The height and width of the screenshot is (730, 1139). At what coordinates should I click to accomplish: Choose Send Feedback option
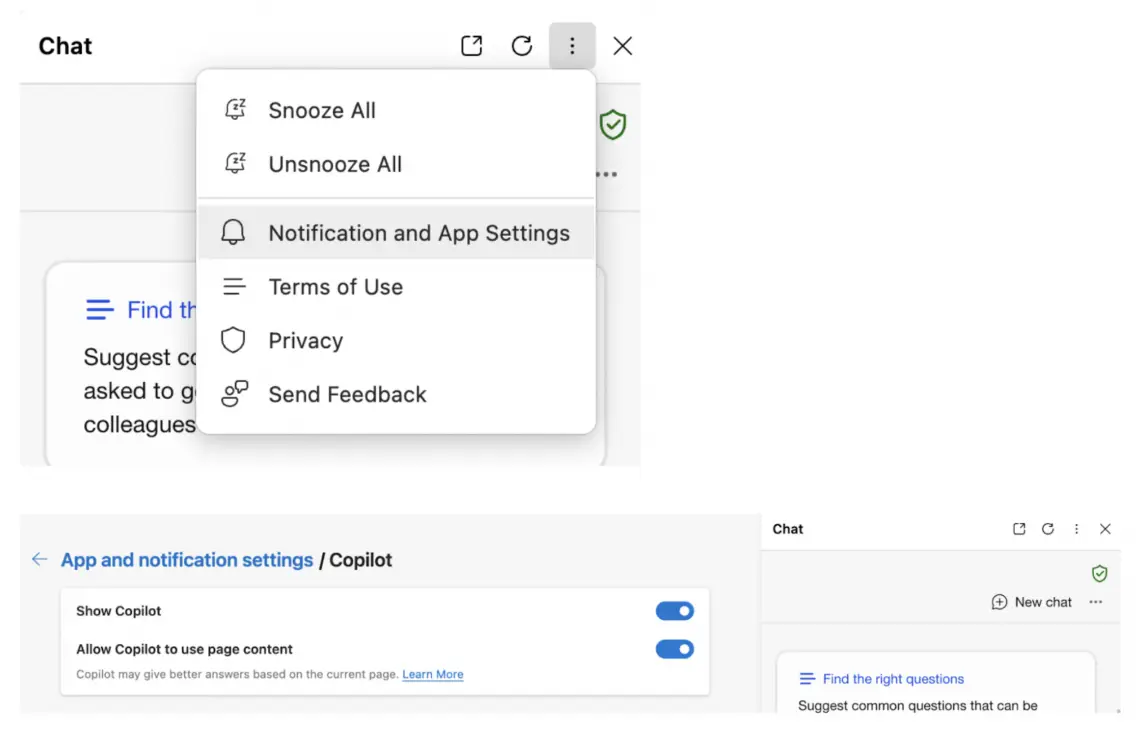click(396, 394)
